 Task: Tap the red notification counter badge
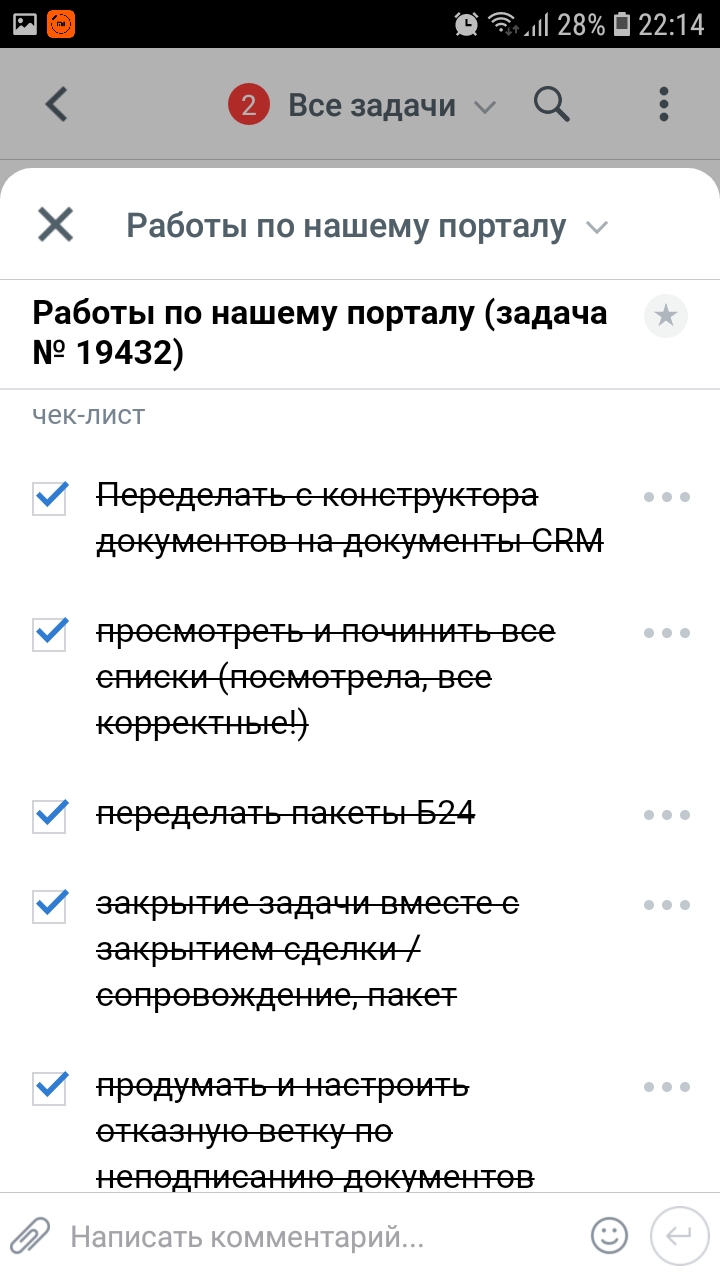249,105
